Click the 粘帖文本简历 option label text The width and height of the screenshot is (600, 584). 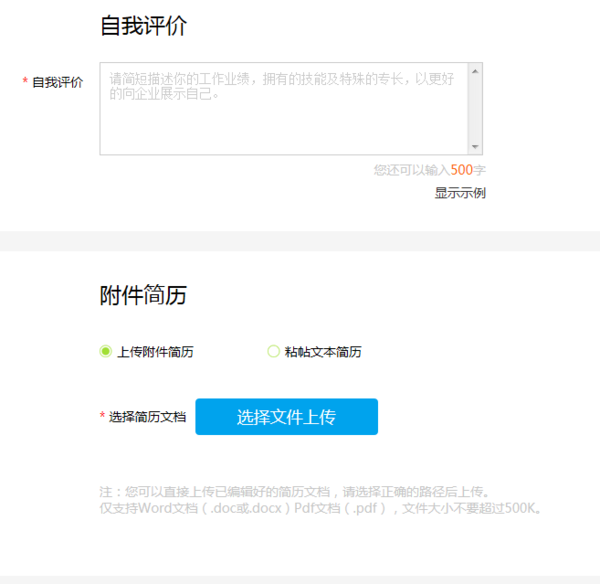point(323,352)
